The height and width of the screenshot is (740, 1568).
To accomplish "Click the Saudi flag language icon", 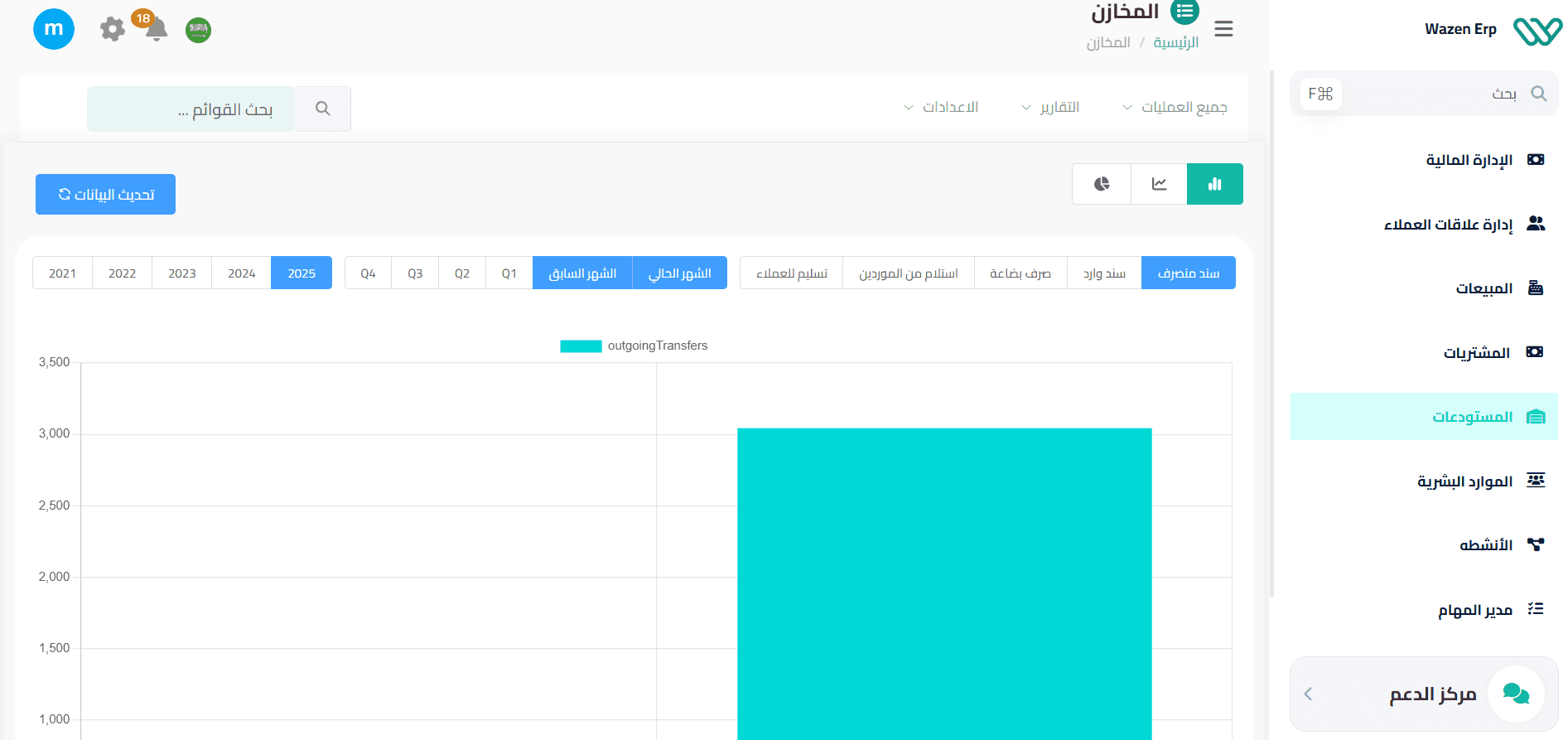I will 198,31.
